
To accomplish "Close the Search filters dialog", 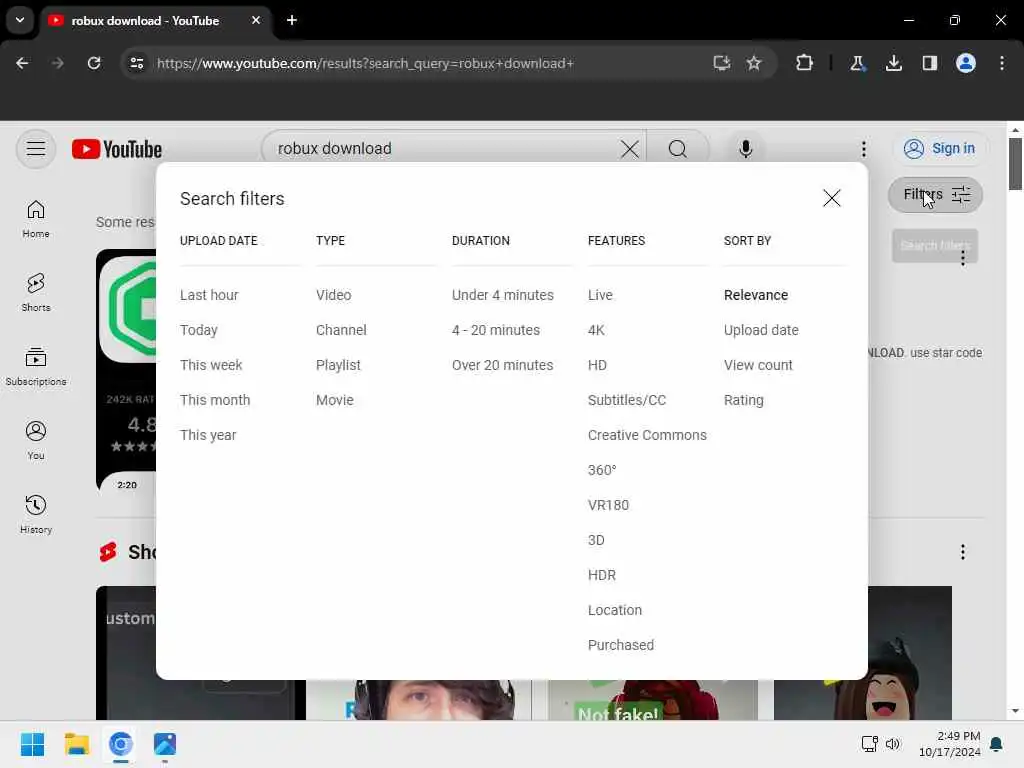I will (831, 199).
